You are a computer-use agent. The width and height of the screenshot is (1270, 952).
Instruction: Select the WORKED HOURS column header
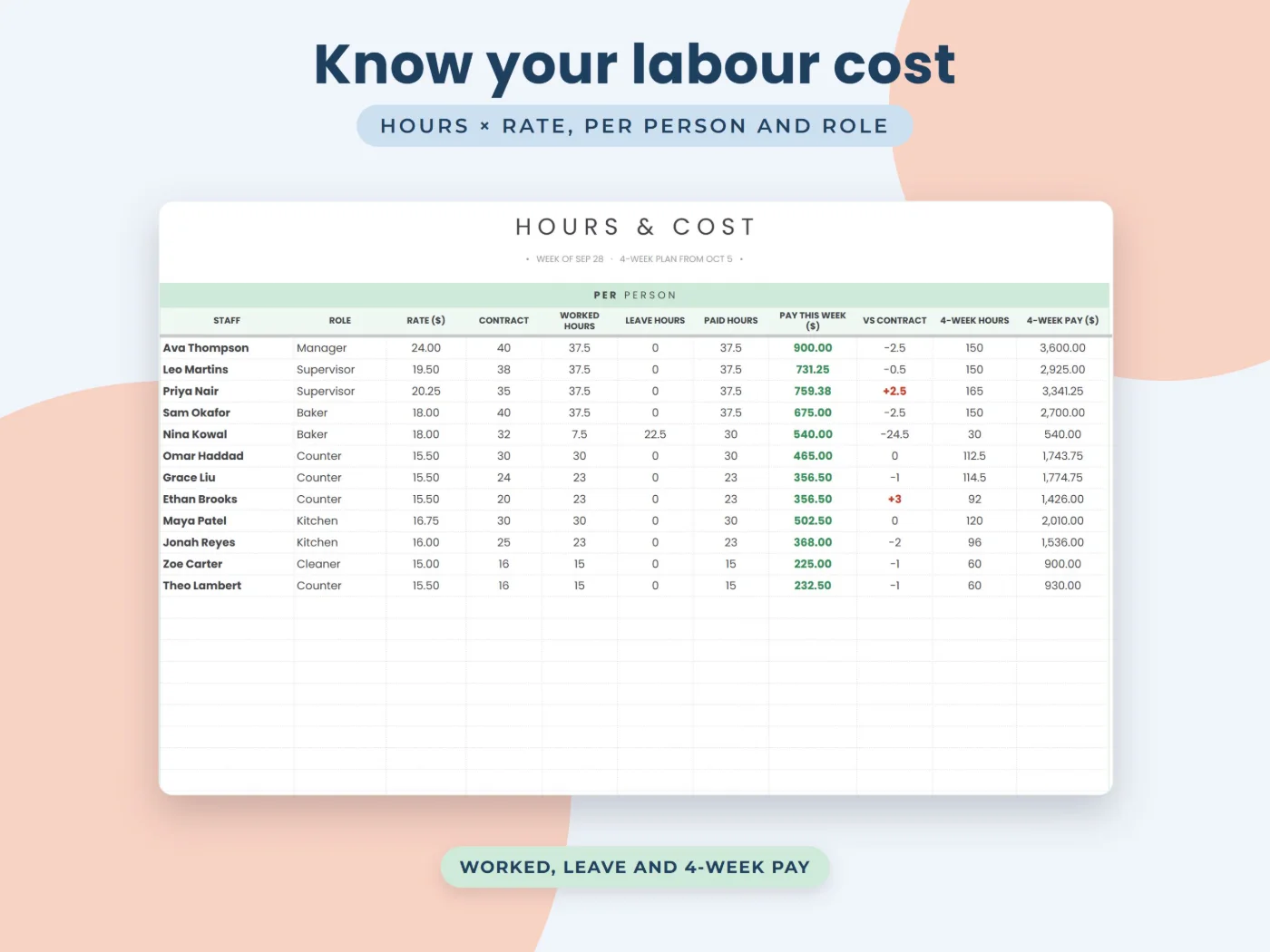tap(579, 321)
